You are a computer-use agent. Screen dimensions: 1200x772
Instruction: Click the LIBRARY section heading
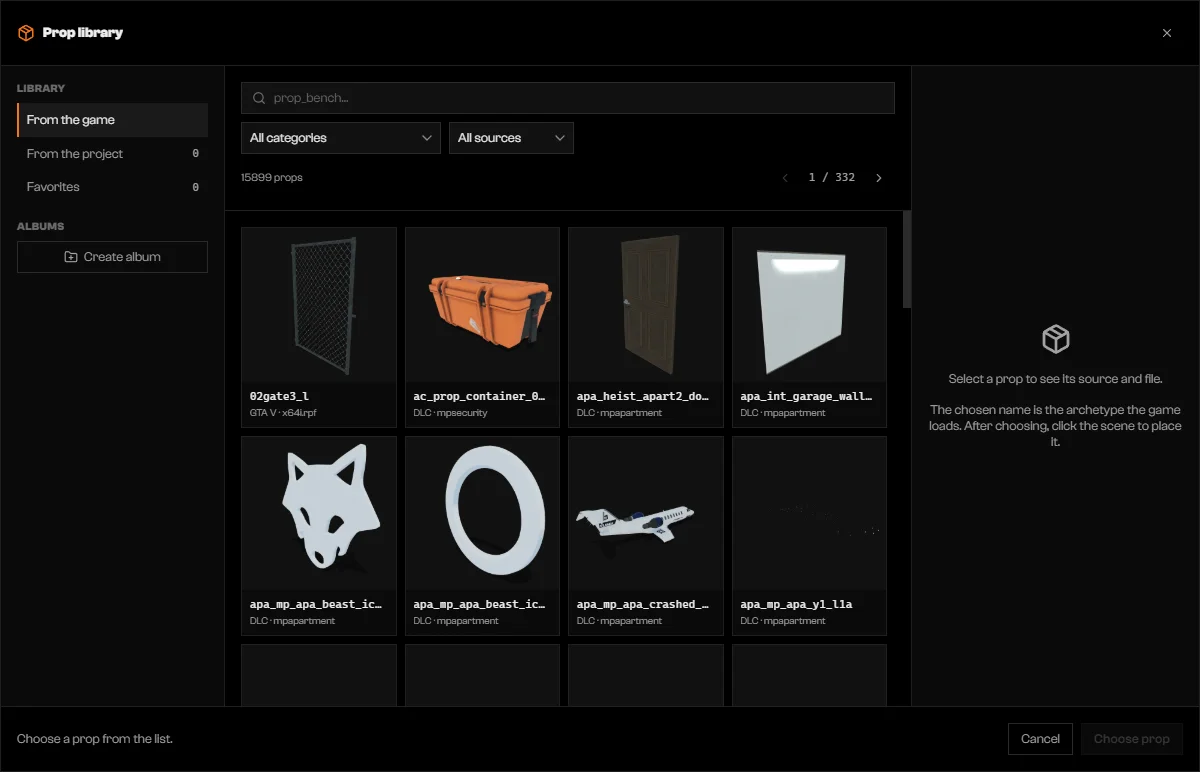[41, 89]
